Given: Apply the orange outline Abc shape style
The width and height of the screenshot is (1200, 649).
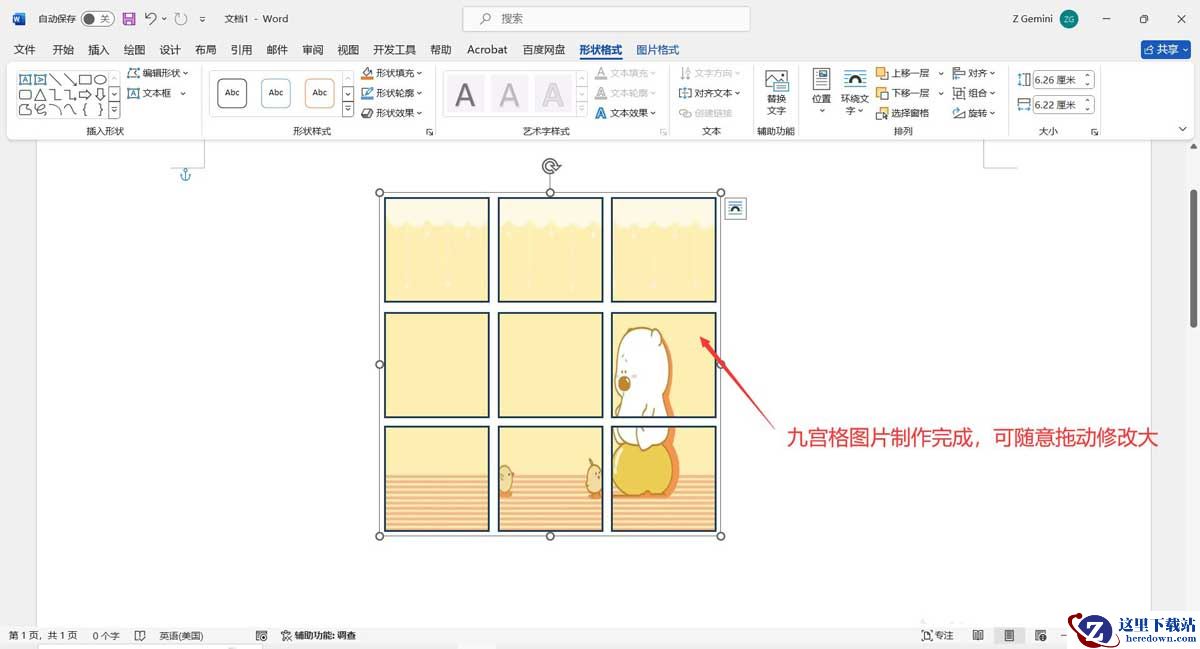Looking at the screenshot, I should pyautogui.click(x=320, y=93).
